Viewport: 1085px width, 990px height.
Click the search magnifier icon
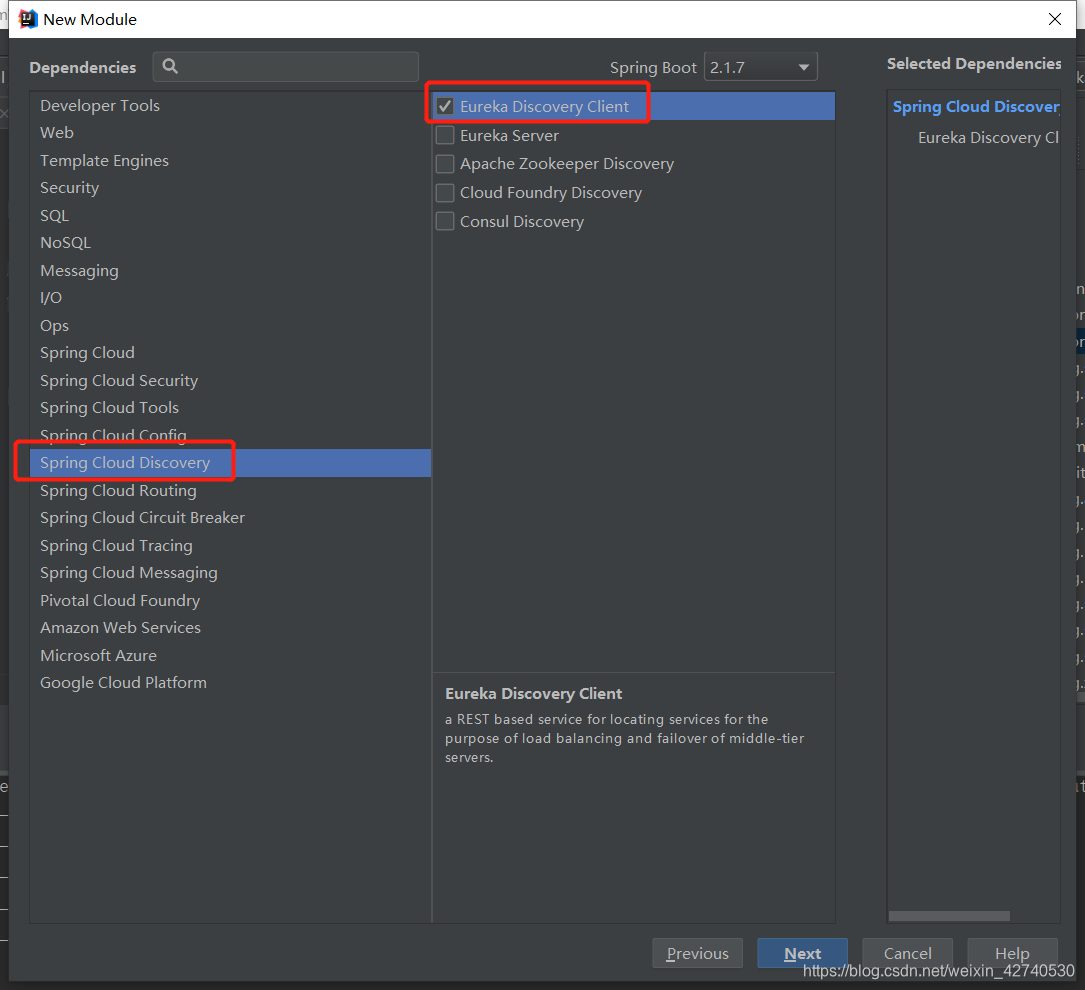pos(170,66)
